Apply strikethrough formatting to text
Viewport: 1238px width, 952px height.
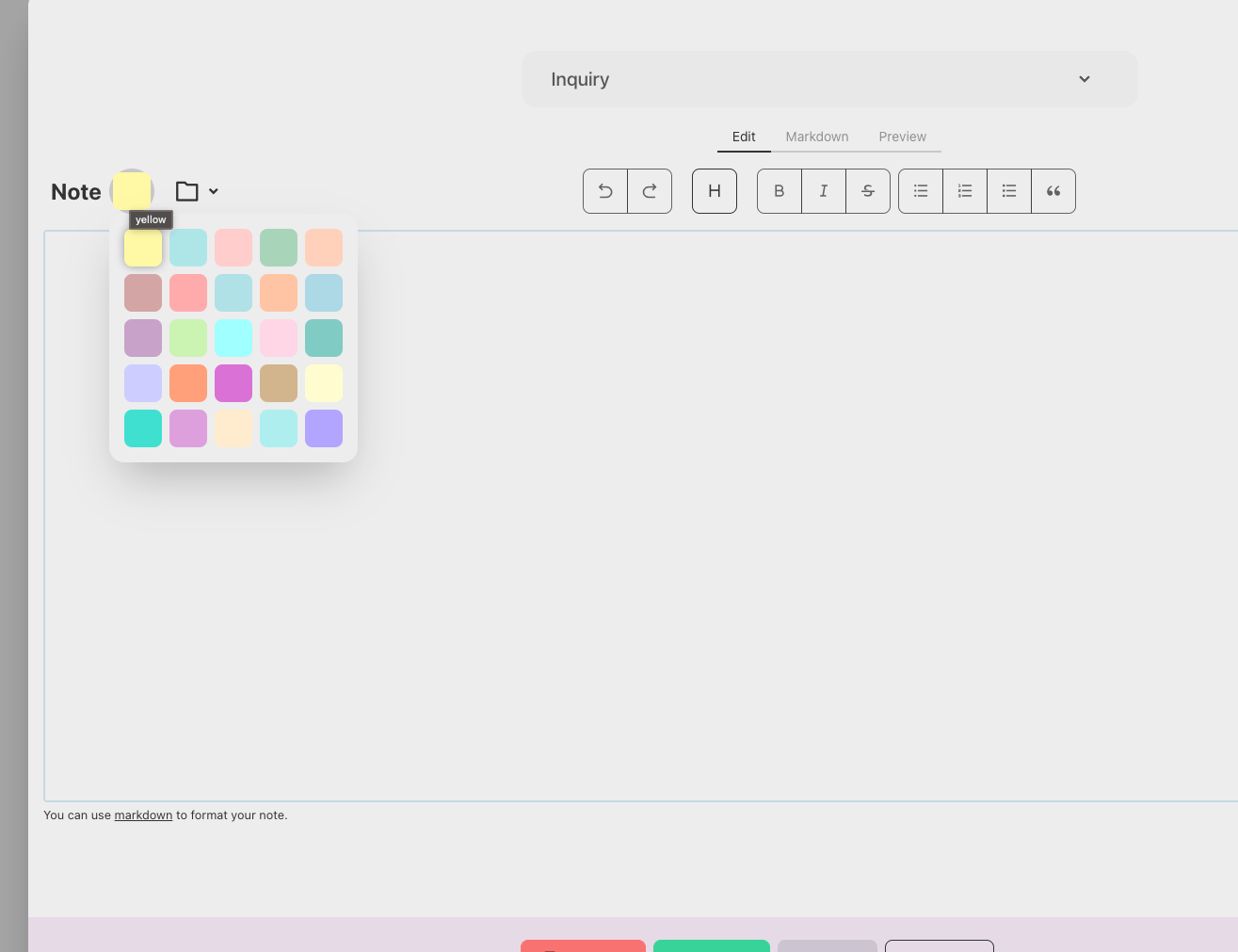coord(868,190)
